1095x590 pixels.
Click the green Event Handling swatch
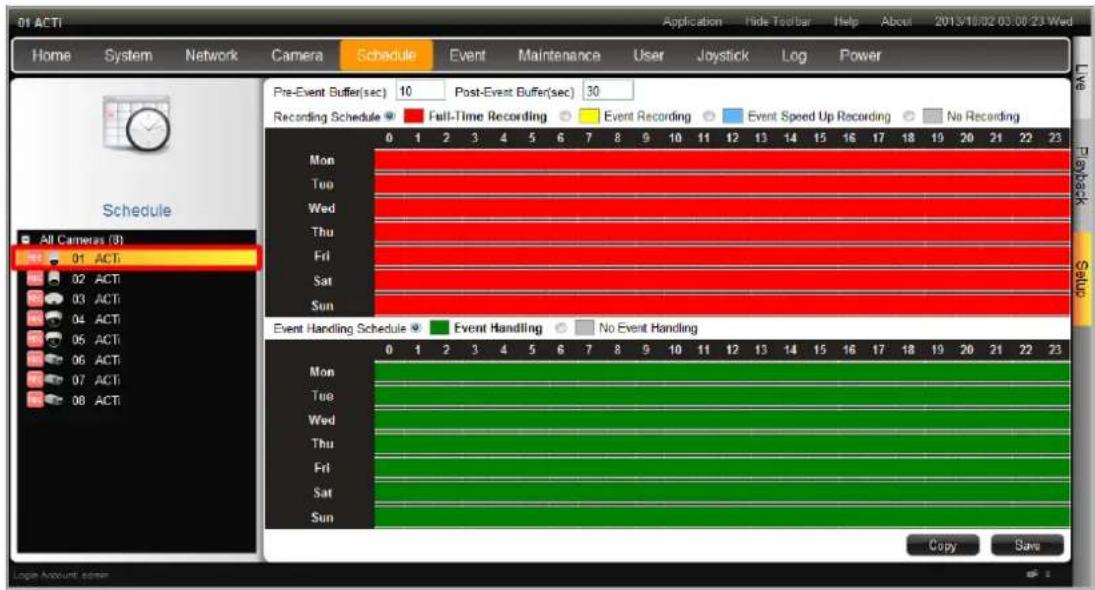439,327
